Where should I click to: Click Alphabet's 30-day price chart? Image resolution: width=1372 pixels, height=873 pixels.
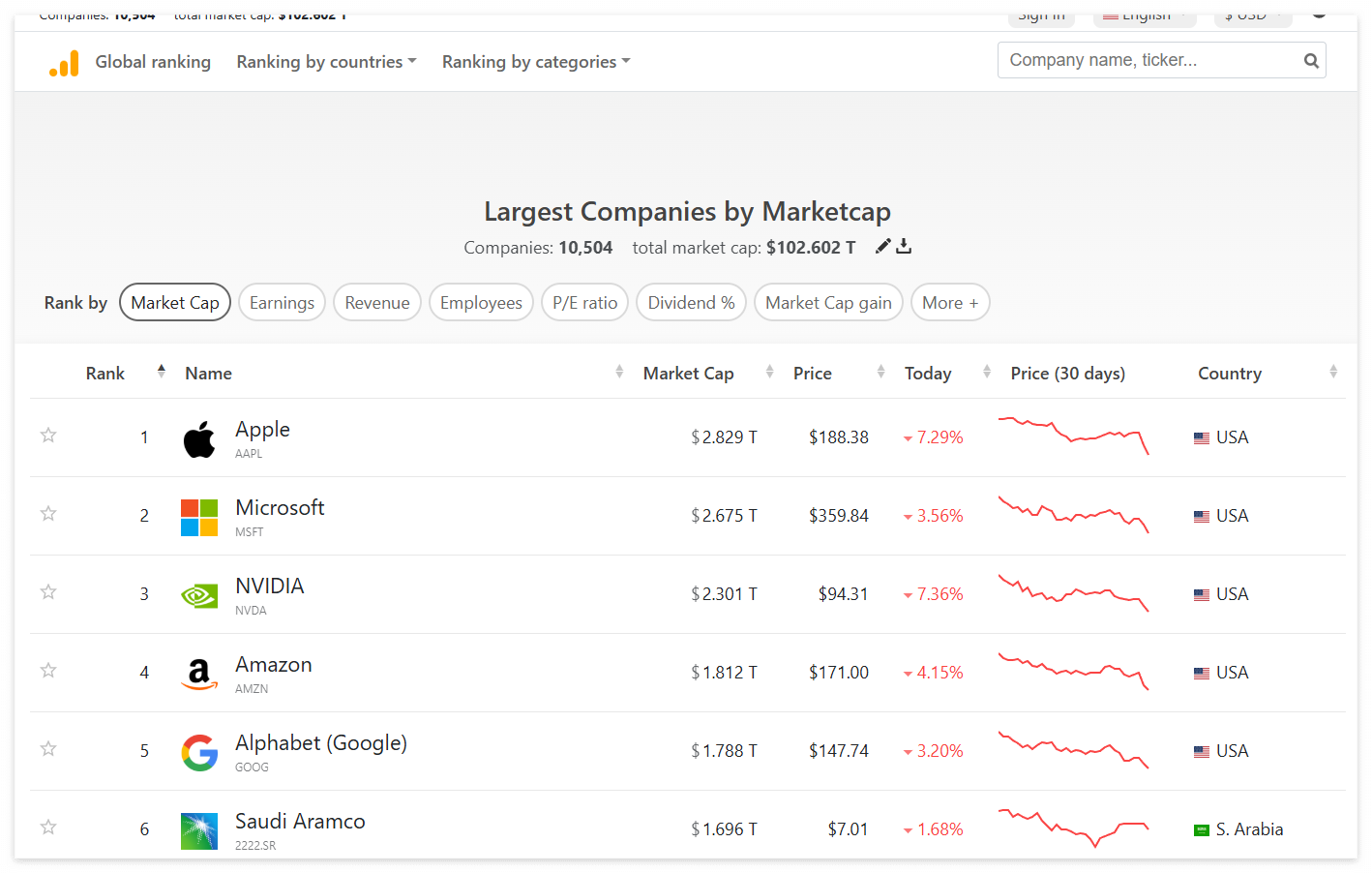tap(1073, 750)
